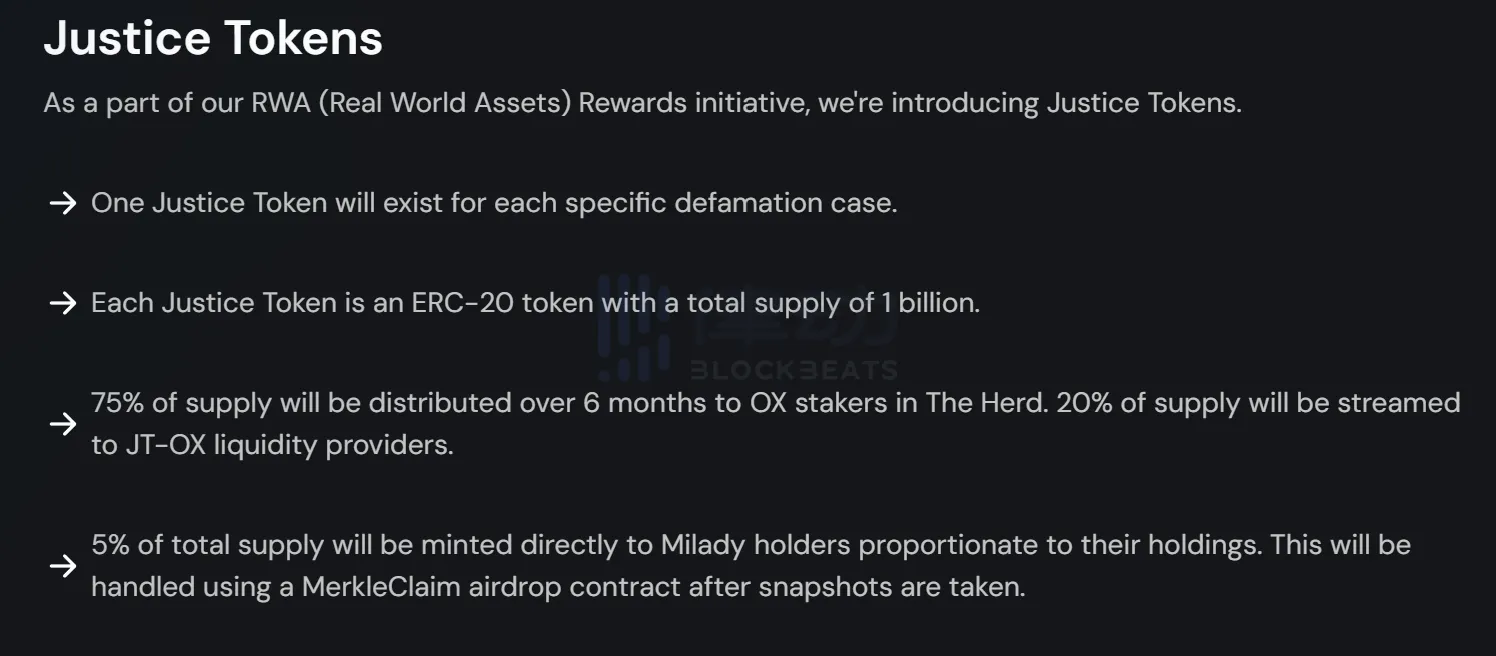This screenshot has height=656, width=1496.
Task: Click the 'RWA (Real World Assets)' text
Action: (411, 103)
